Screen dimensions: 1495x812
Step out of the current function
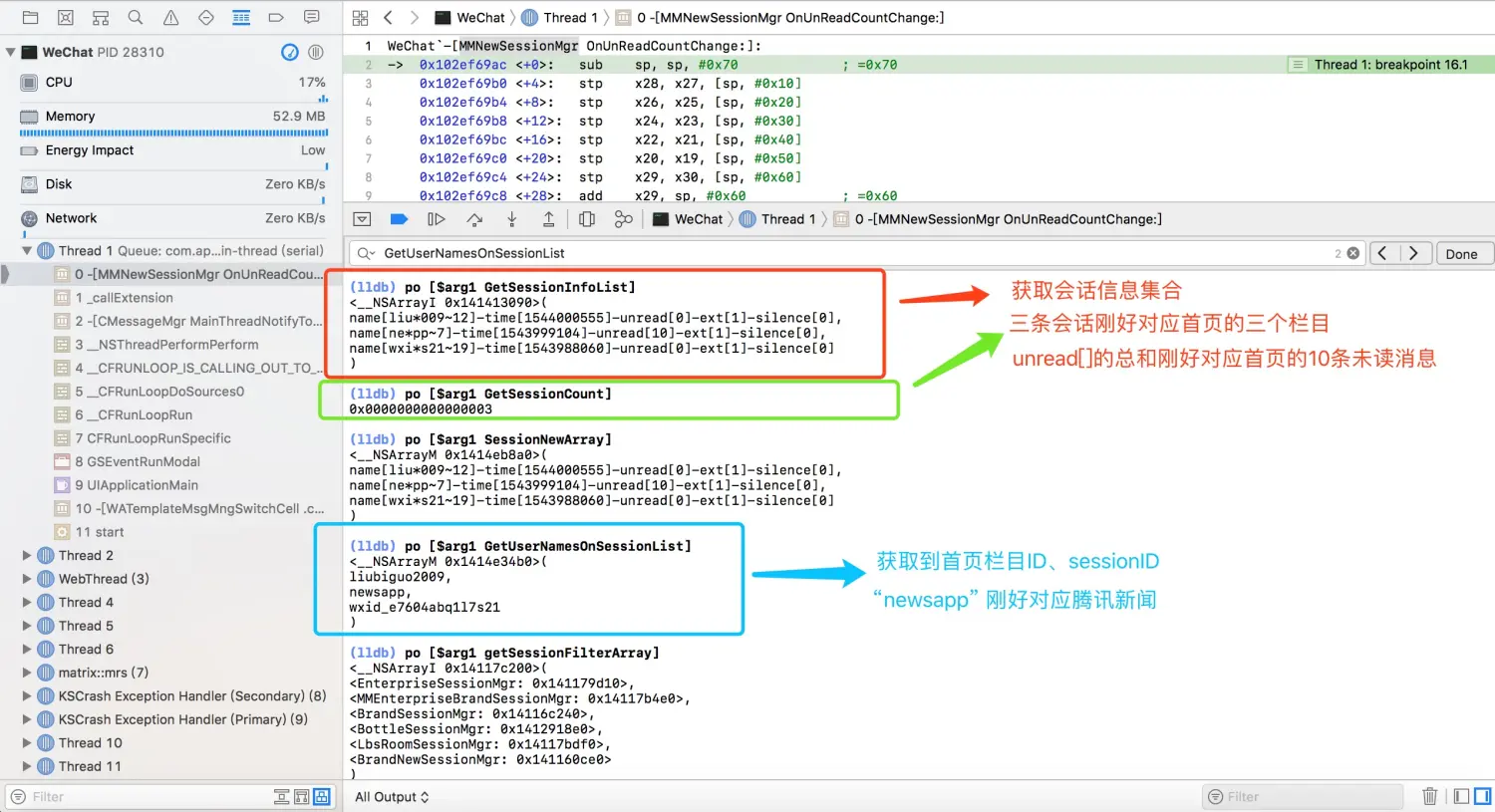pyautogui.click(x=548, y=219)
